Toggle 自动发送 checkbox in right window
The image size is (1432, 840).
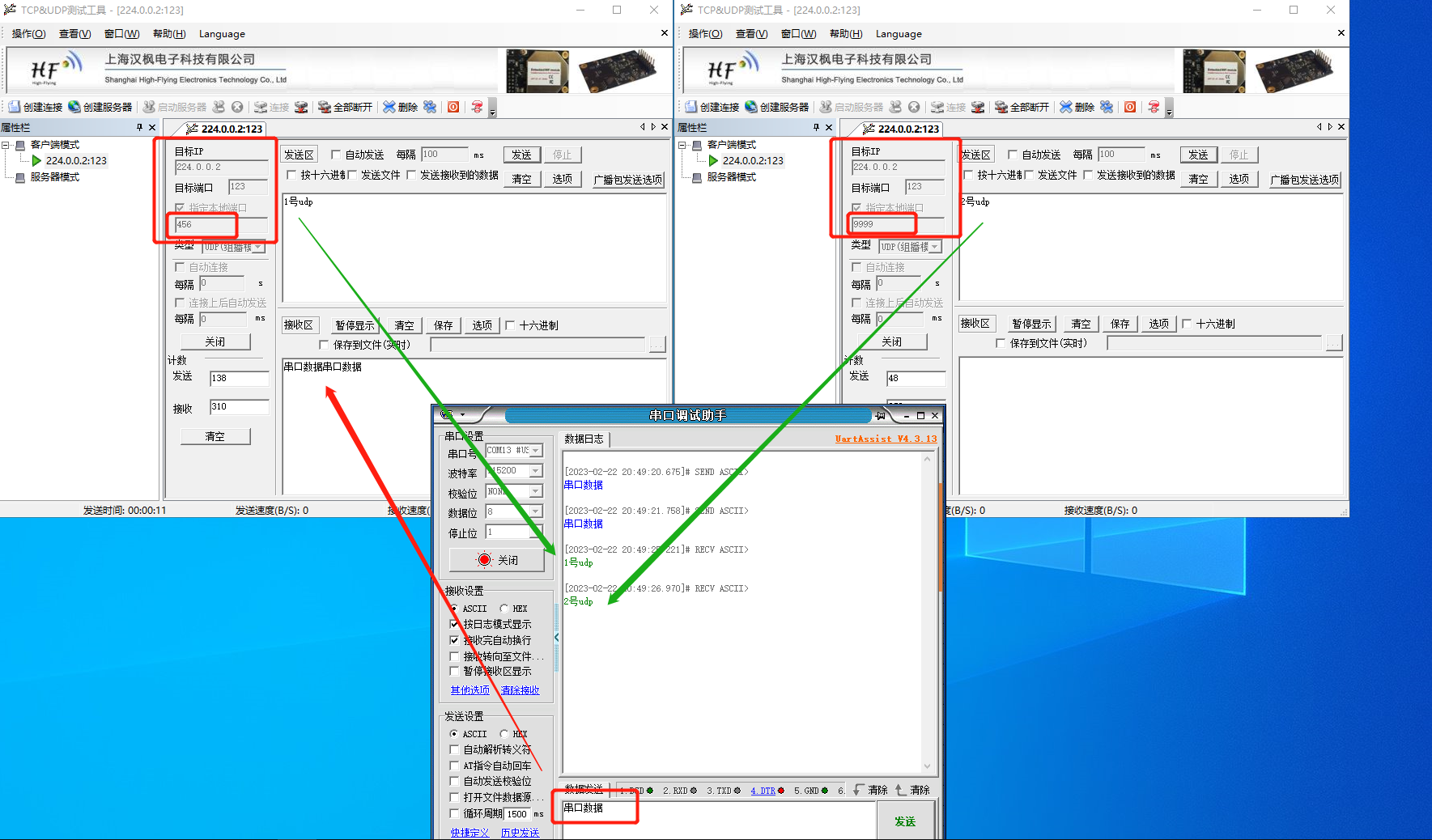tap(1013, 155)
